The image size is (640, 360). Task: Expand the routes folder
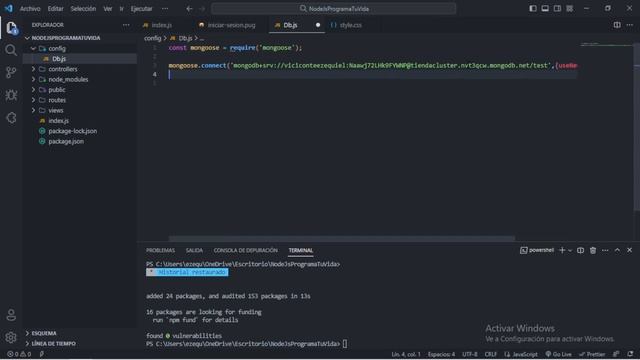(x=33, y=100)
